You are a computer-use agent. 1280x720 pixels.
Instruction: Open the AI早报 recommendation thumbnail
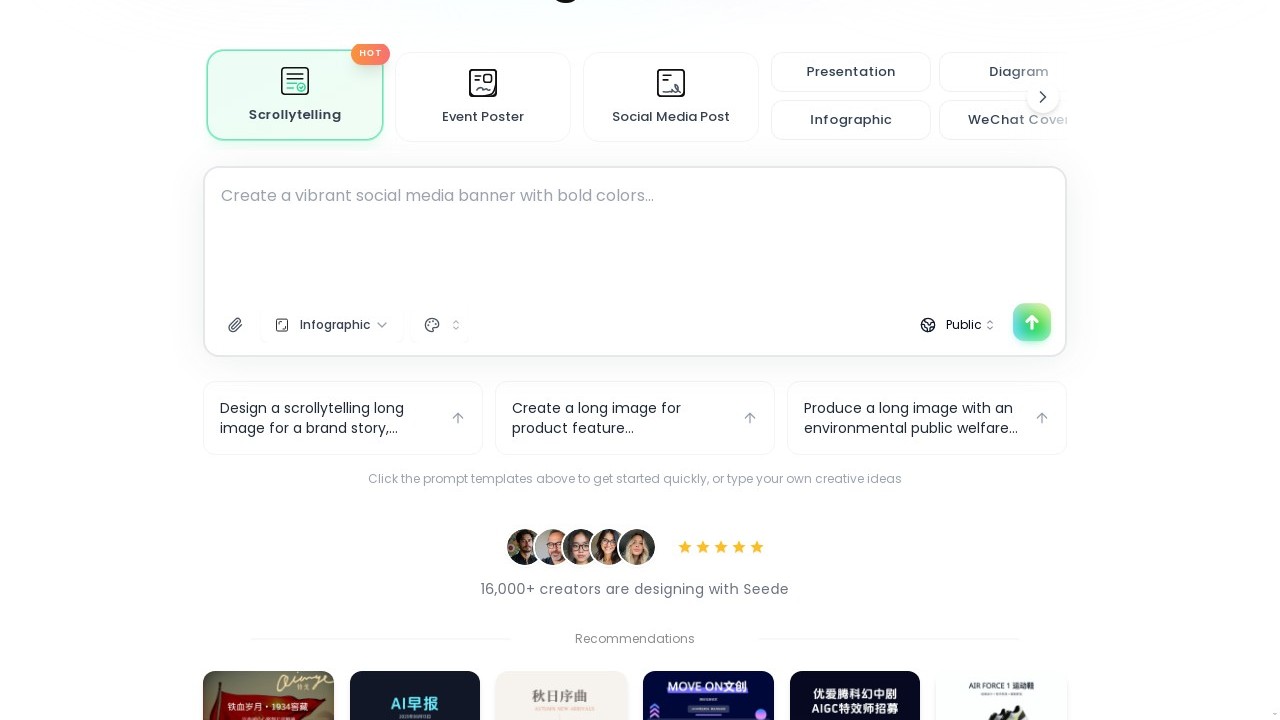coord(415,696)
